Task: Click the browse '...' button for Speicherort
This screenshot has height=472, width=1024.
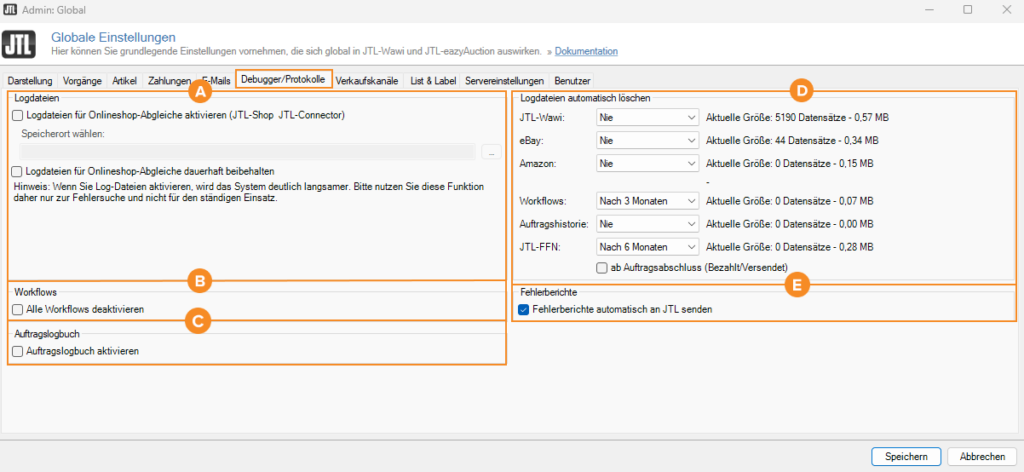Action: (491, 152)
